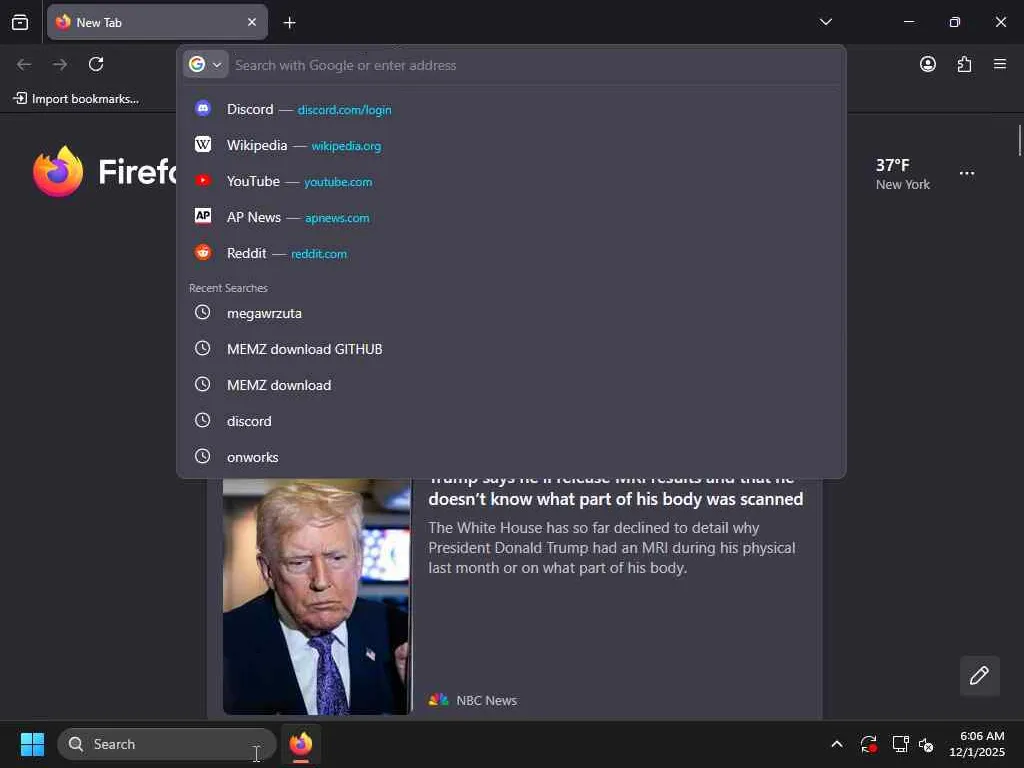Open the Firefox View tab list icon
This screenshot has width=1024, height=768.
20,22
